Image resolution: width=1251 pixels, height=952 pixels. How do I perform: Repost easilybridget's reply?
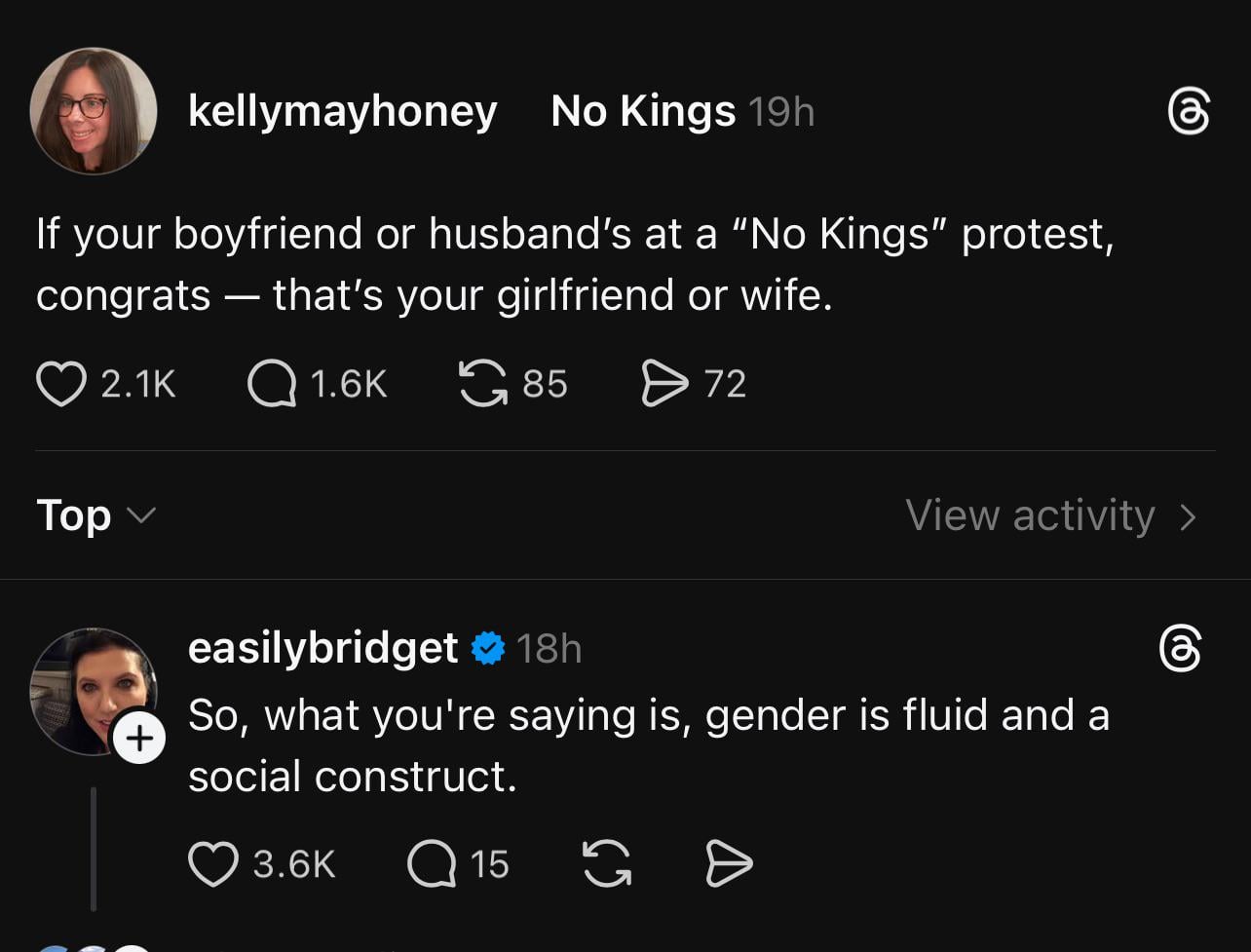606,864
